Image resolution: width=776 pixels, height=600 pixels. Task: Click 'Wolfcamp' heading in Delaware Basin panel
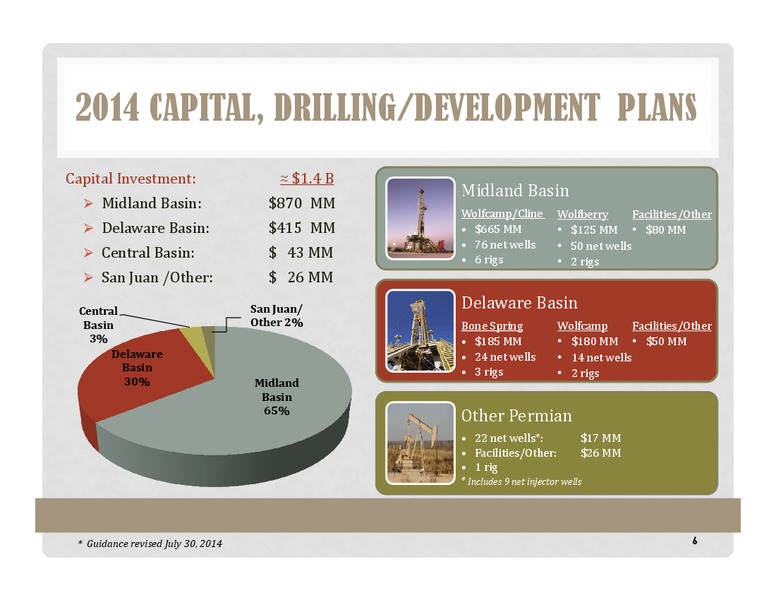pos(582,326)
